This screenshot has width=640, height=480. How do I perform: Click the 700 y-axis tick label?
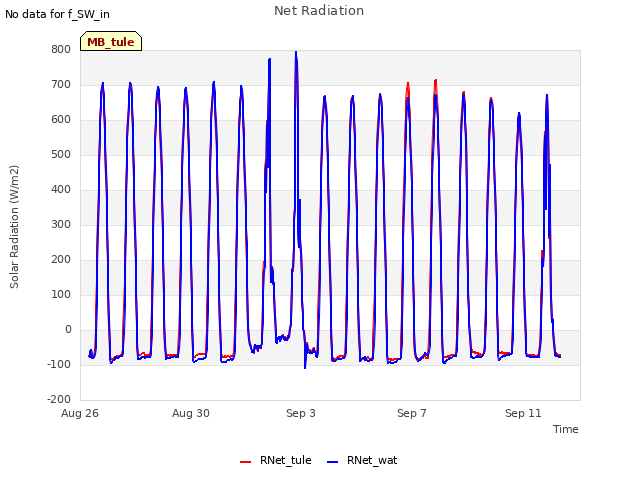click(x=61, y=85)
